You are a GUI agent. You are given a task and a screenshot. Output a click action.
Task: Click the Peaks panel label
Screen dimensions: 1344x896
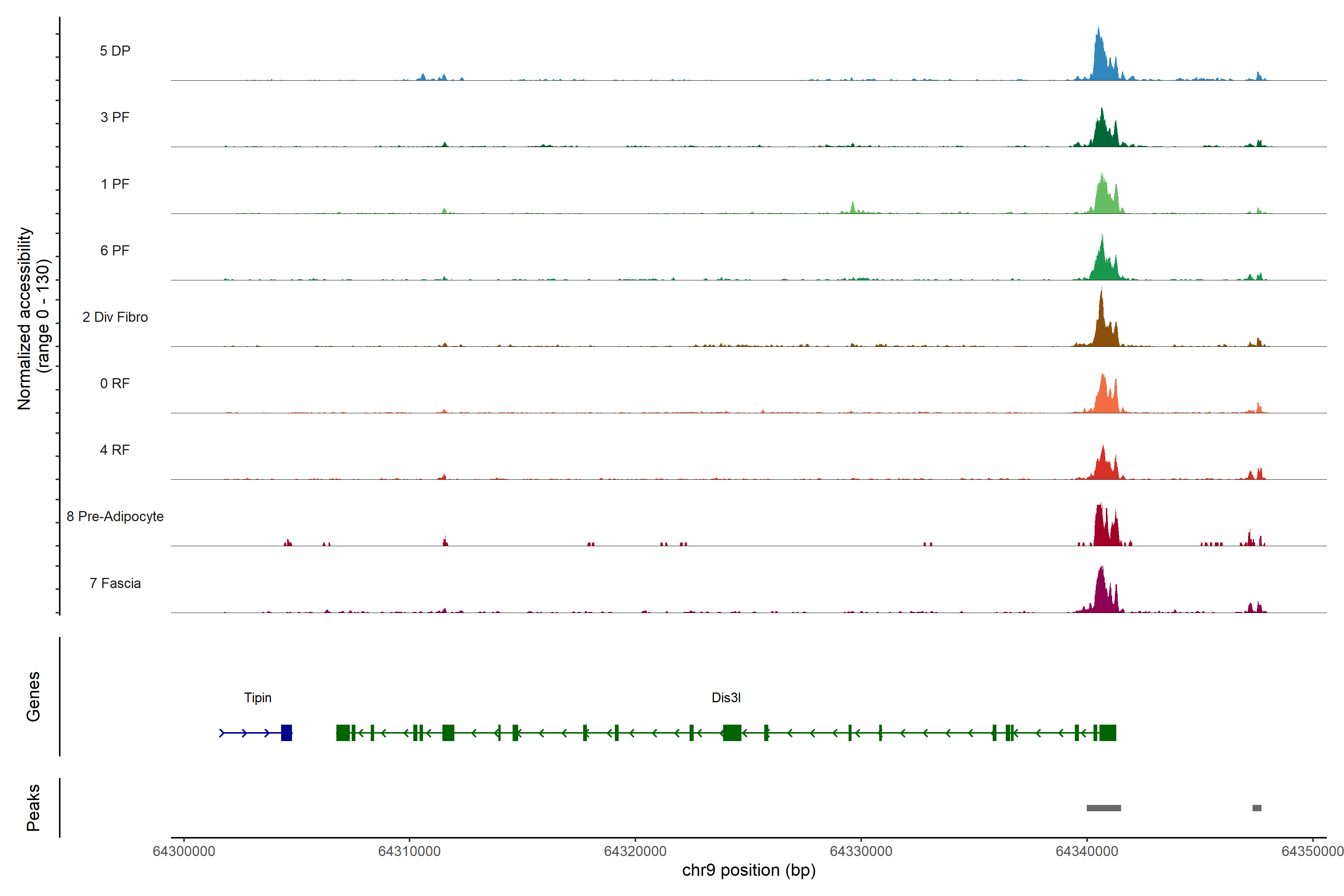pyautogui.click(x=33, y=808)
